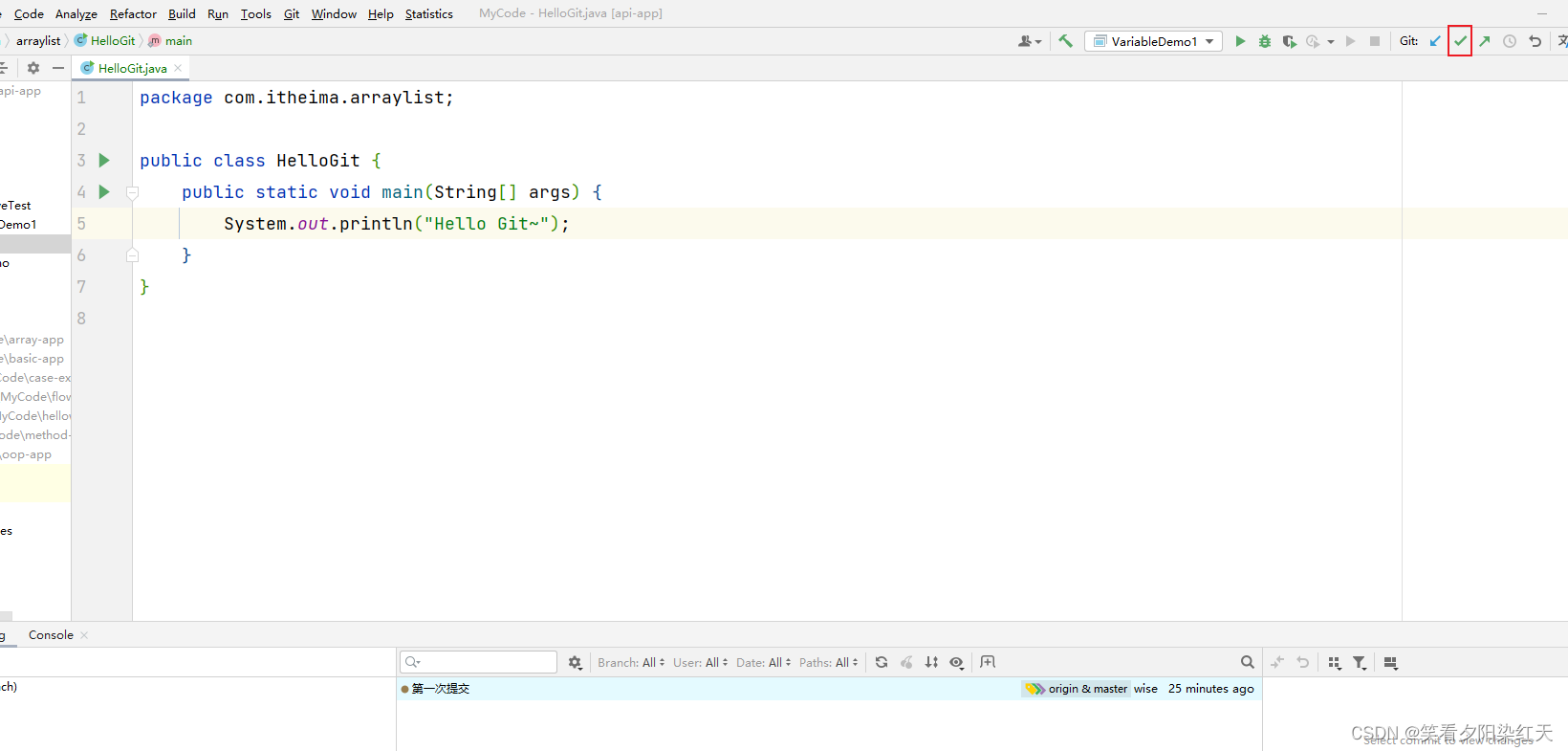1568x751 pixels.
Task: Open VariableDemo1 run configuration dropdown
Action: pyautogui.click(x=1153, y=41)
